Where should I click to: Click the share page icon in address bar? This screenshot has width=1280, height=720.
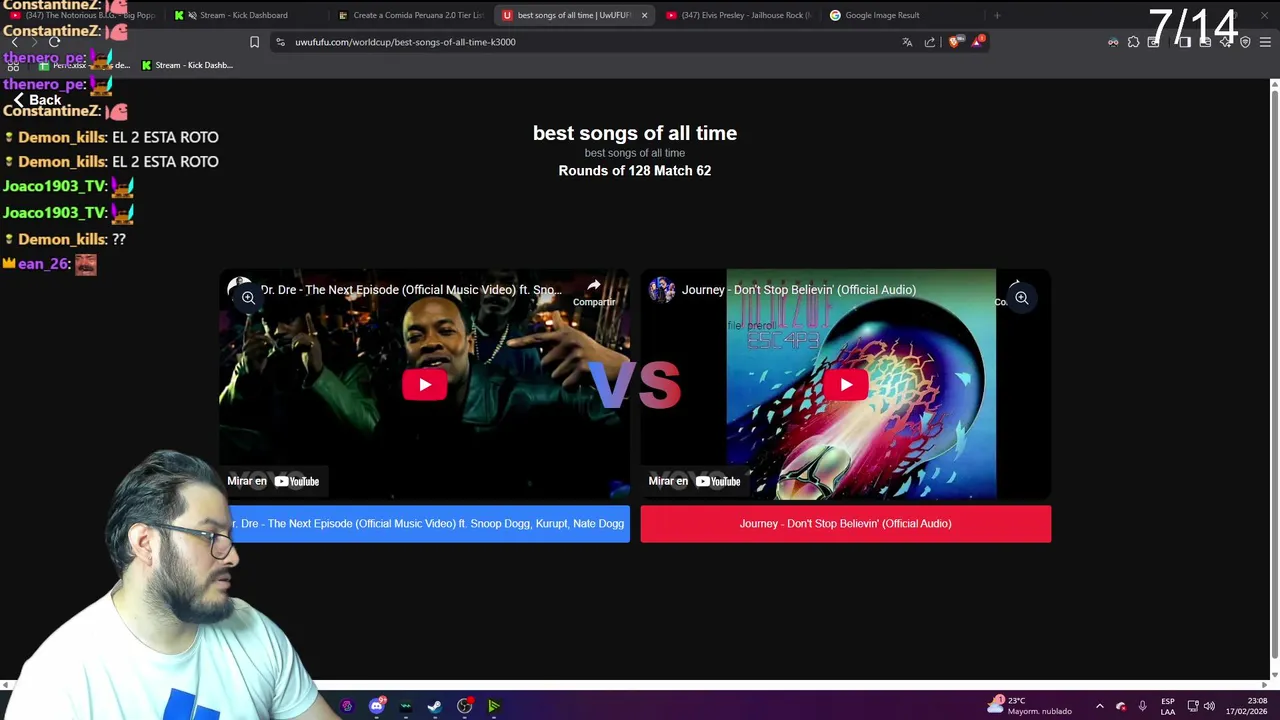click(930, 42)
